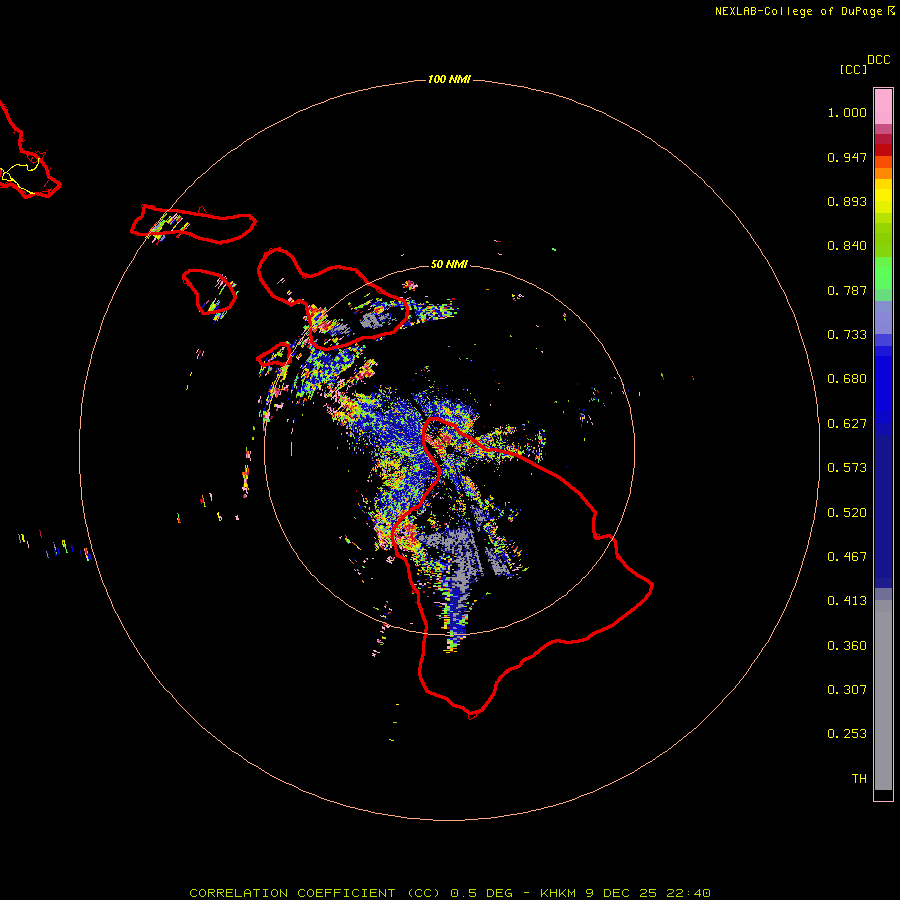This screenshot has height=900, width=900.
Task: Click the 1.000 color scale value
Action: [847, 112]
